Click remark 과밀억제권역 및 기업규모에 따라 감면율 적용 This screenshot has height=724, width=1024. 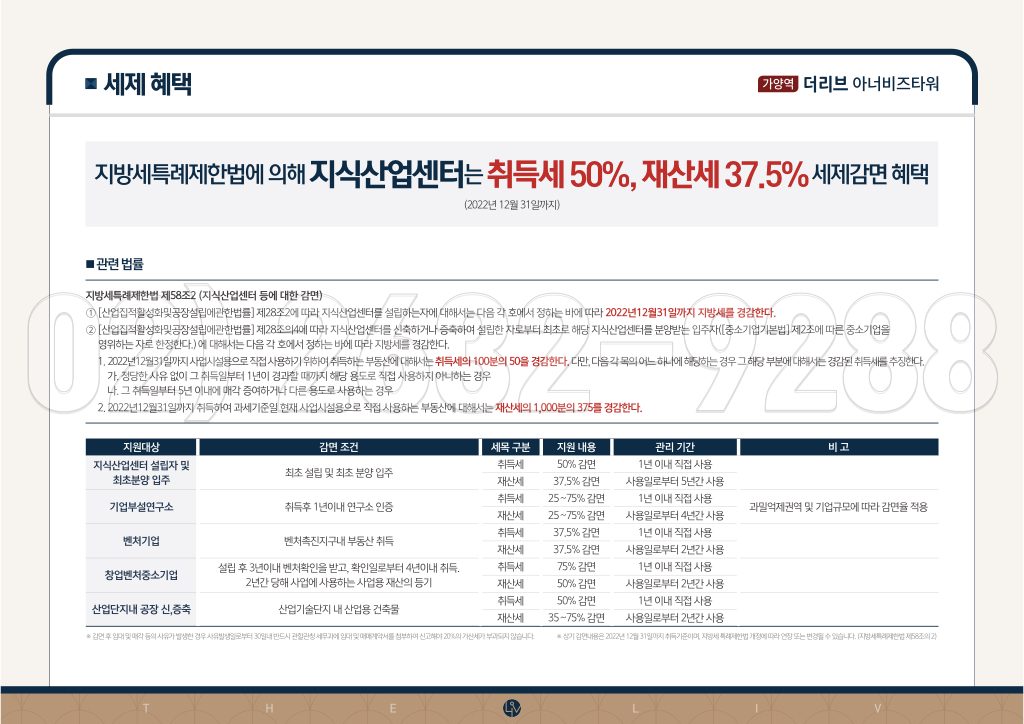pyautogui.click(x=839, y=507)
